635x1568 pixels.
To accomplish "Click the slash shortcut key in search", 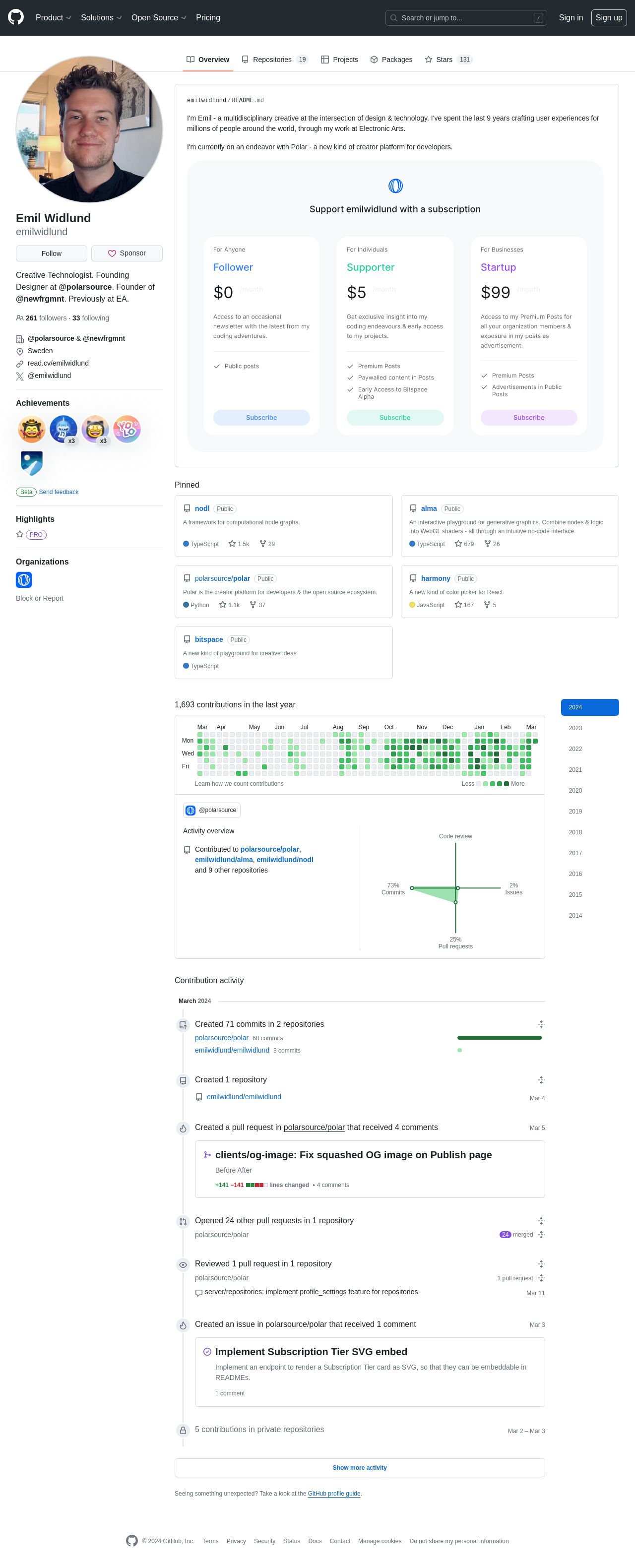I will (x=538, y=18).
